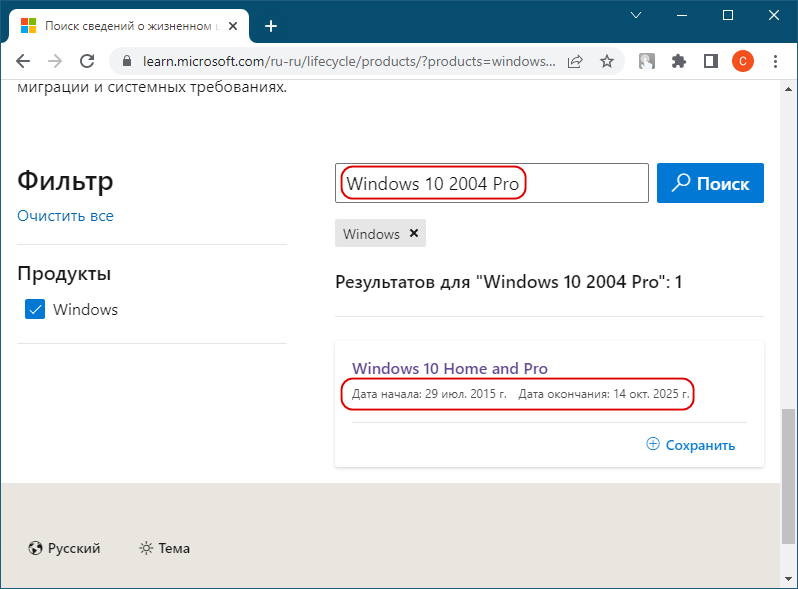Open the gray extension icon next to star

[x=647, y=62]
